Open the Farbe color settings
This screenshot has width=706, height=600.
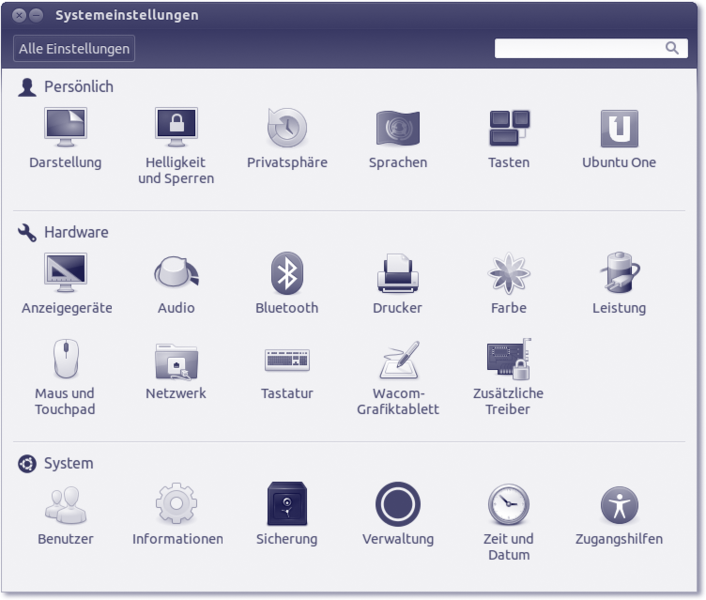[x=508, y=275]
